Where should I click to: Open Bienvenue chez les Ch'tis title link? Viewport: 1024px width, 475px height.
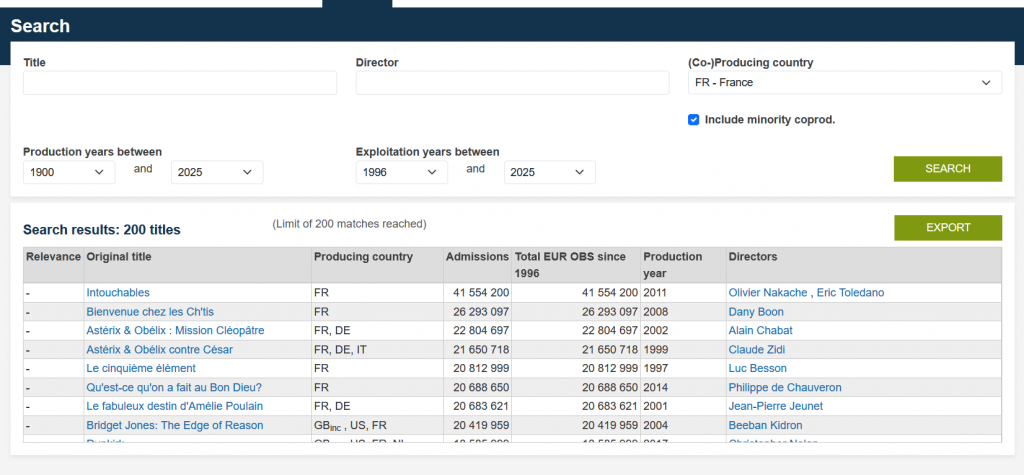[x=150, y=312]
